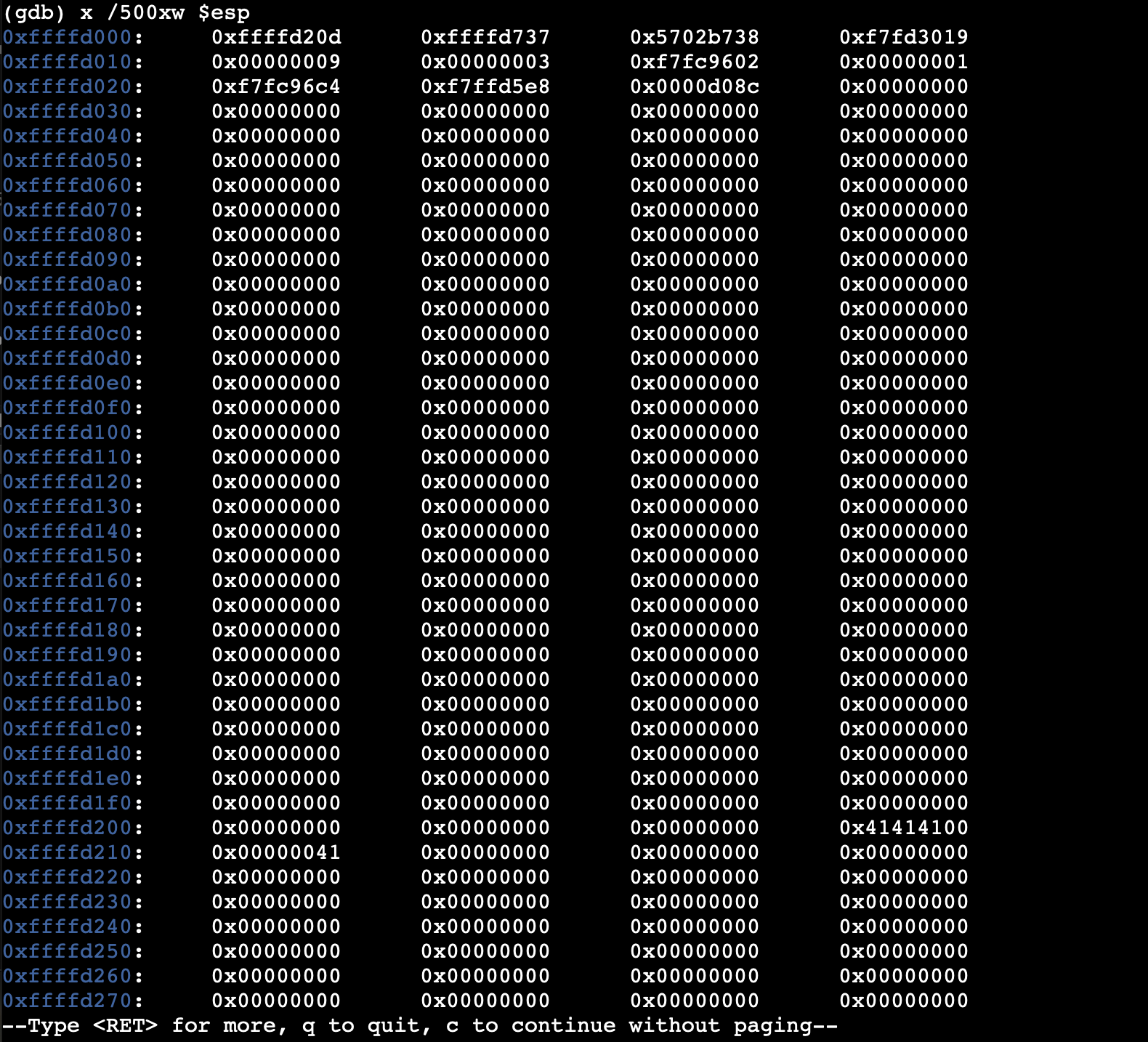Select the value 0xf7fc96c4
Viewport: 1148px width, 1042px height.
point(276,86)
